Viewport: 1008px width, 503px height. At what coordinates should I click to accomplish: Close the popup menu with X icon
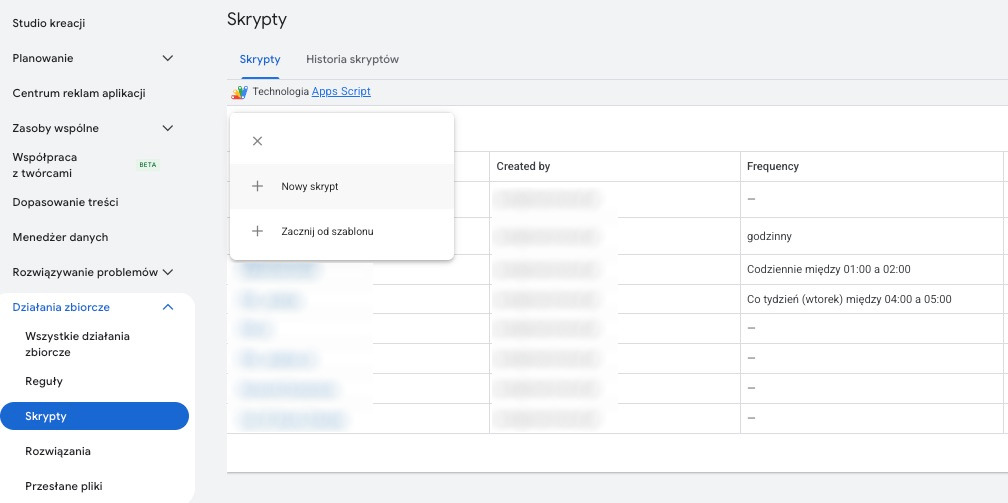257,141
